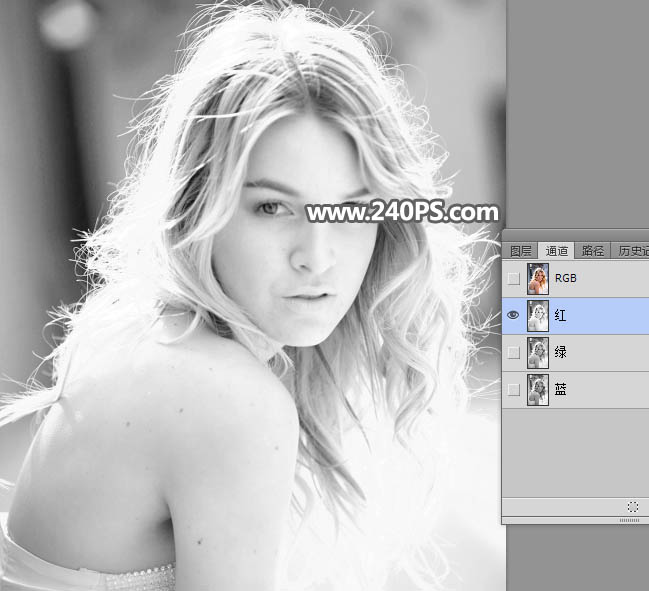This screenshot has width=649, height=591.
Task: Open the History (历史记录) panel tab
Action: (632, 251)
